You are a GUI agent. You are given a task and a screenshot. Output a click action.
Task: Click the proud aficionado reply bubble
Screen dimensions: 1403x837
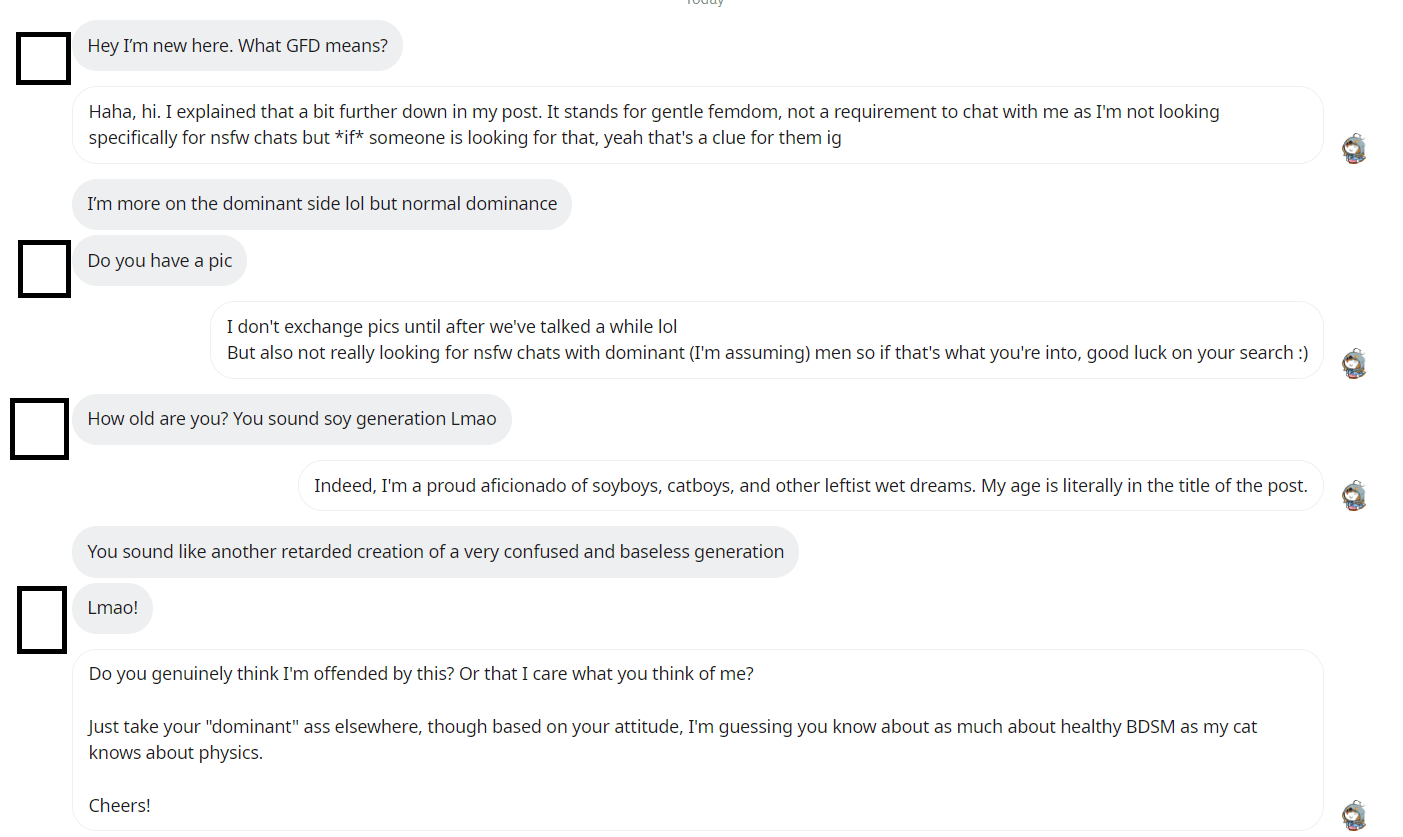pos(810,485)
